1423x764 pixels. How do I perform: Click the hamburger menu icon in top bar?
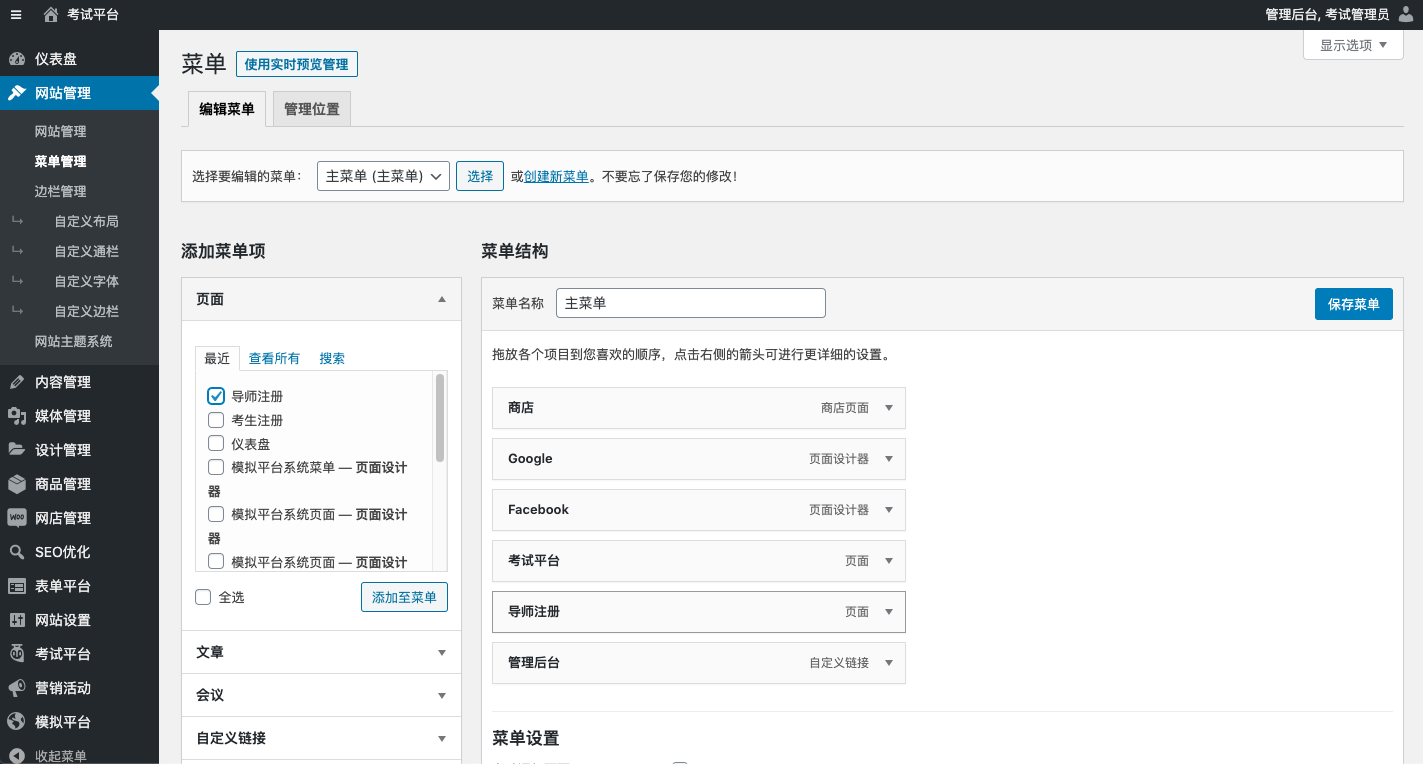tap(16, 14)
